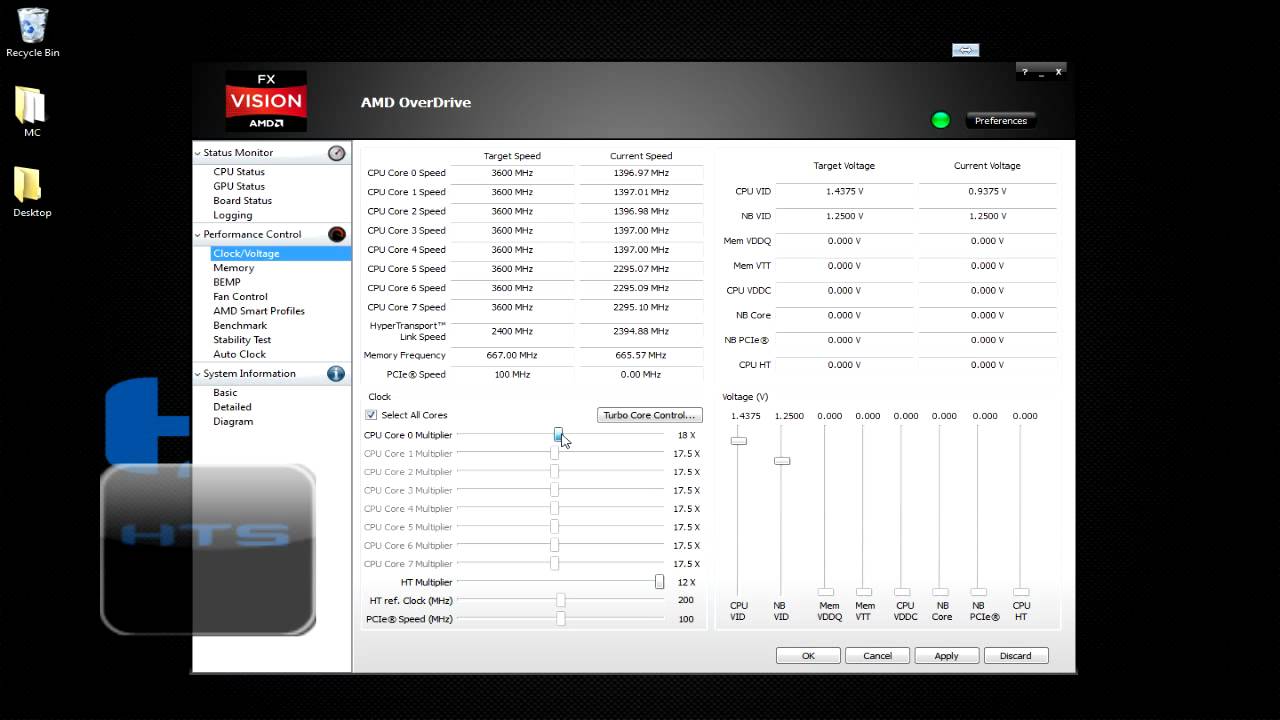Click the CPU VDDC voltage slider handle
The image size is (1280, 720).
(902, 592)
